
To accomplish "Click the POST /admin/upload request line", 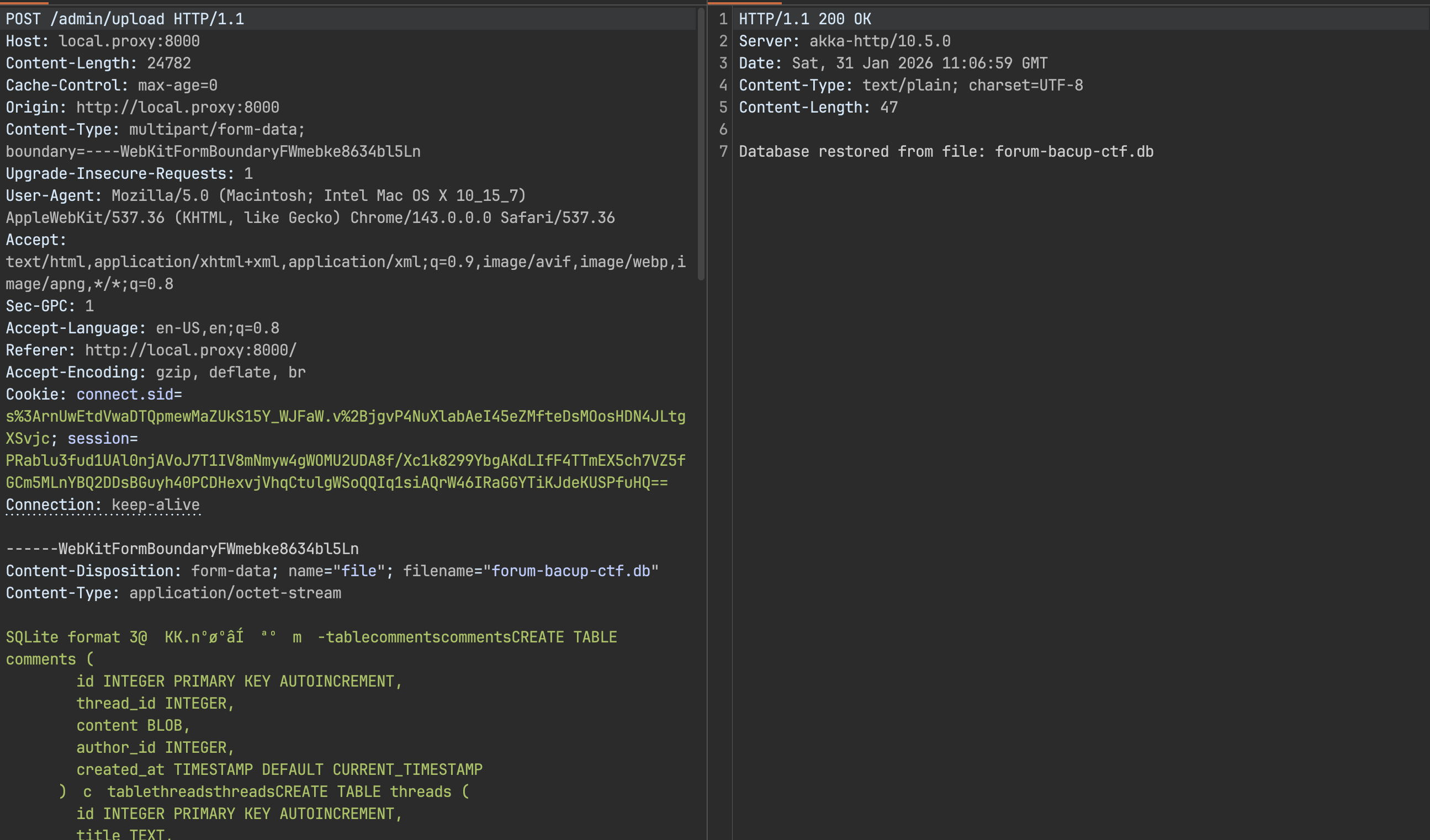I will pos(125,19).
